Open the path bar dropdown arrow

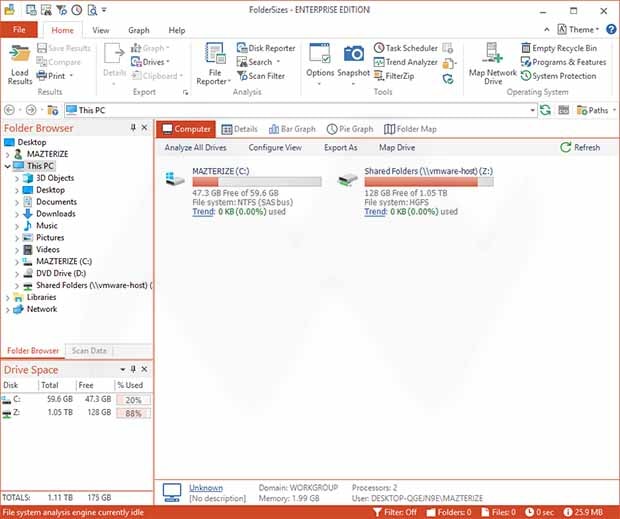(533, 110)
